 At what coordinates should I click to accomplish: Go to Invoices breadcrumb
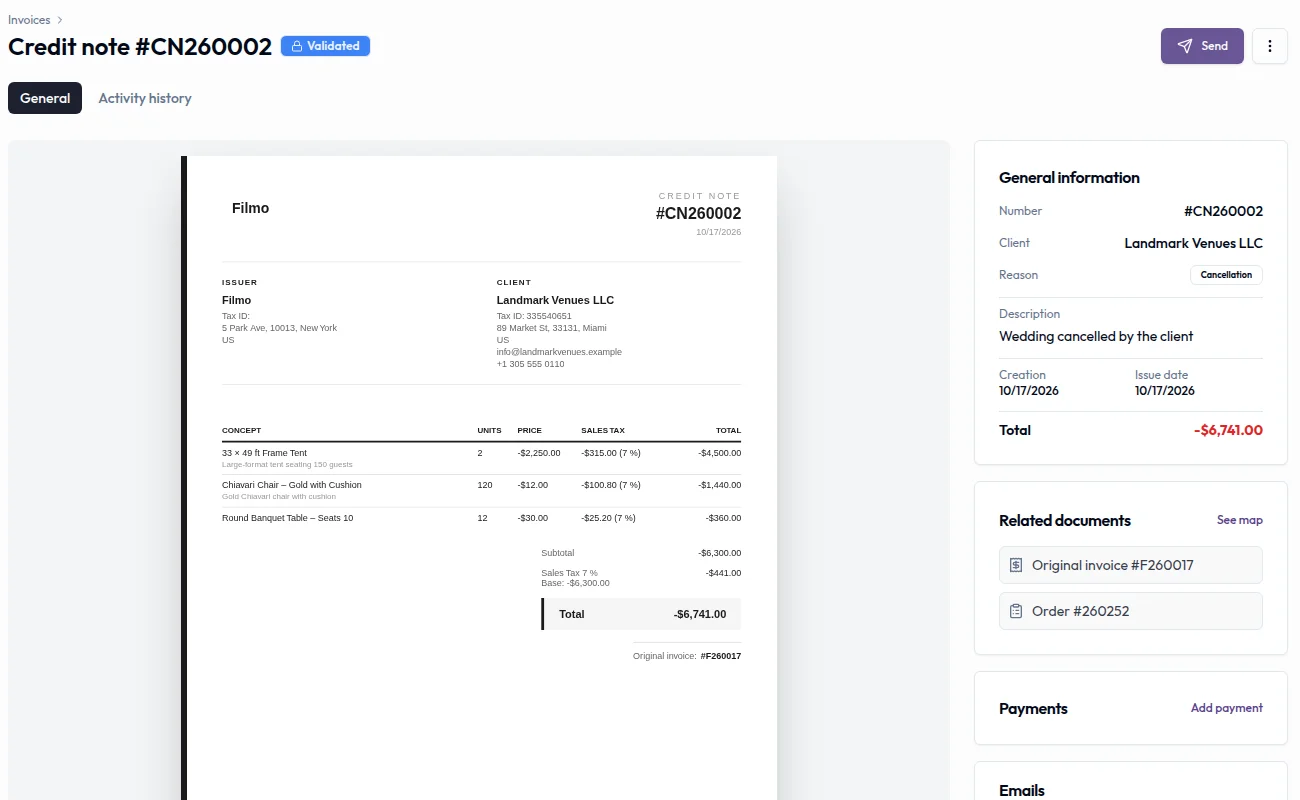(x=29, y=20)
